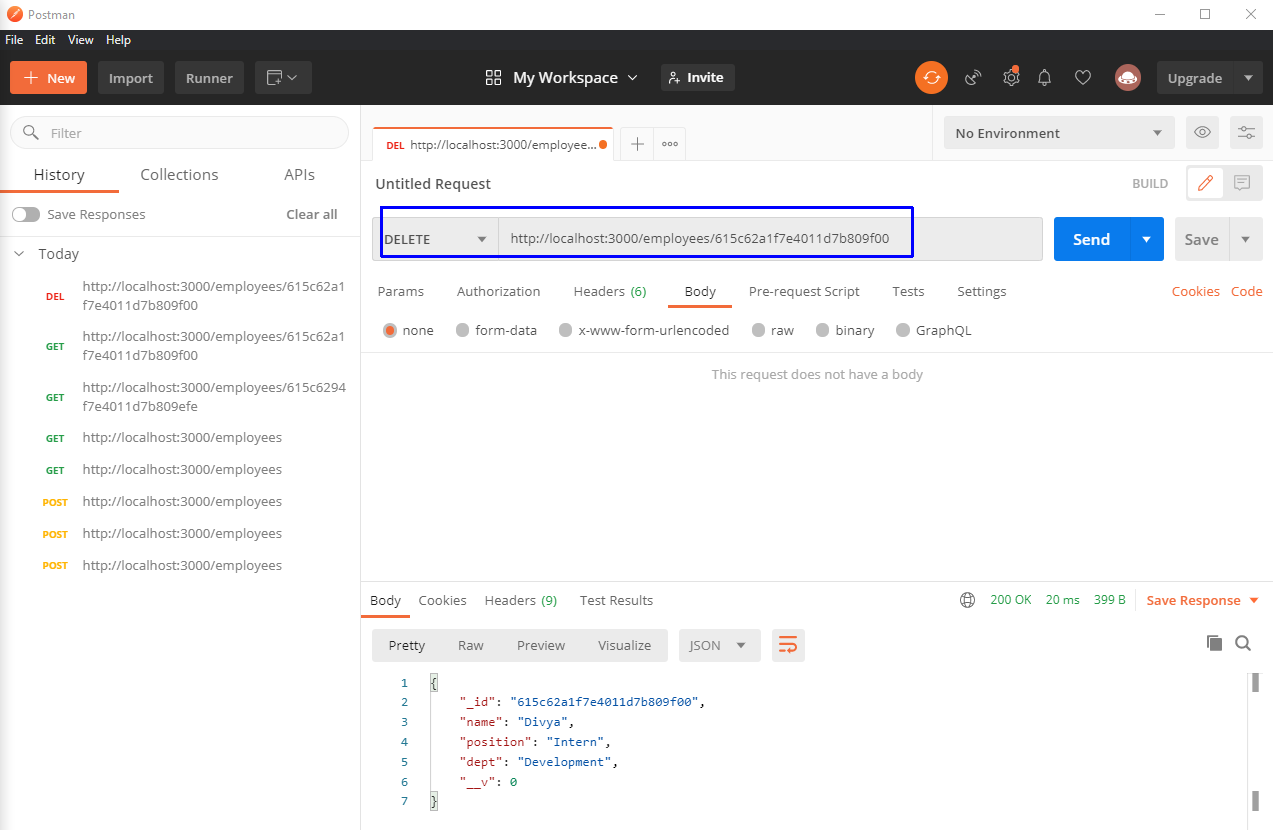Open the Save button dropdown arrow
The height and width of the screenshot is (830, 1273).
[1245, 239]
